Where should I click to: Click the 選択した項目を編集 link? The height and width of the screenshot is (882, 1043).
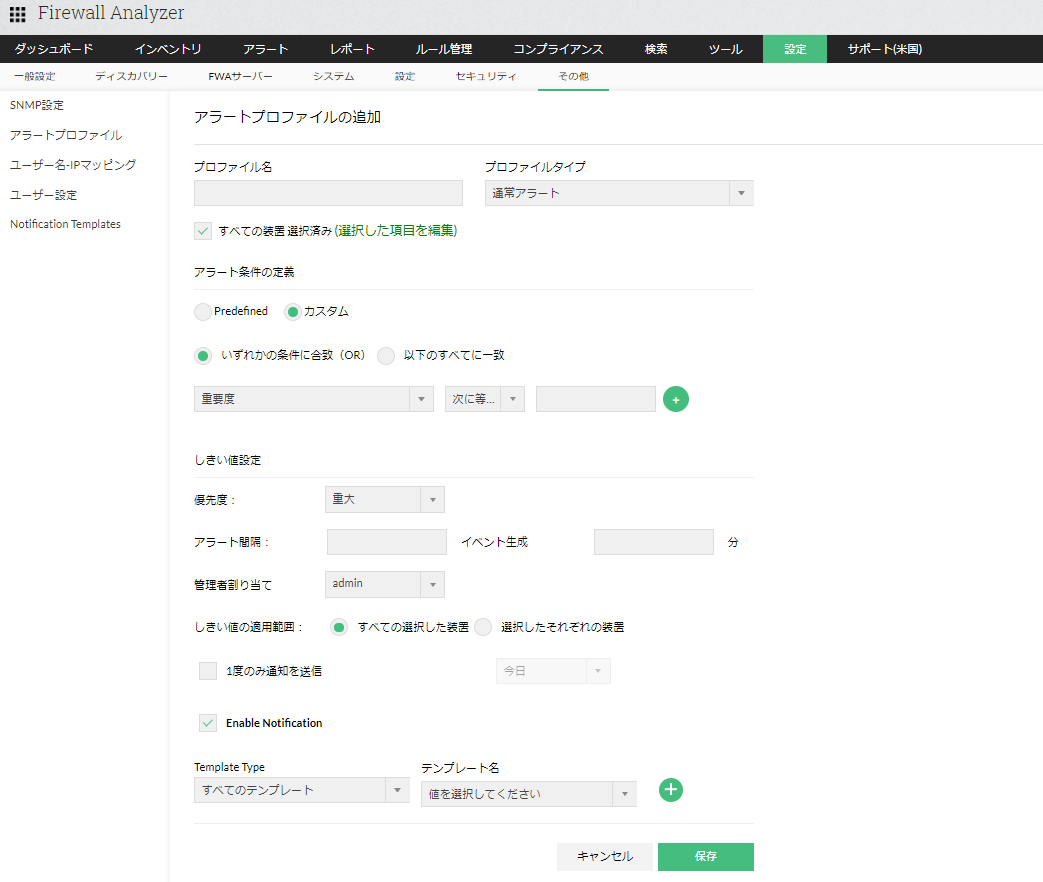(x=395, y=231)
